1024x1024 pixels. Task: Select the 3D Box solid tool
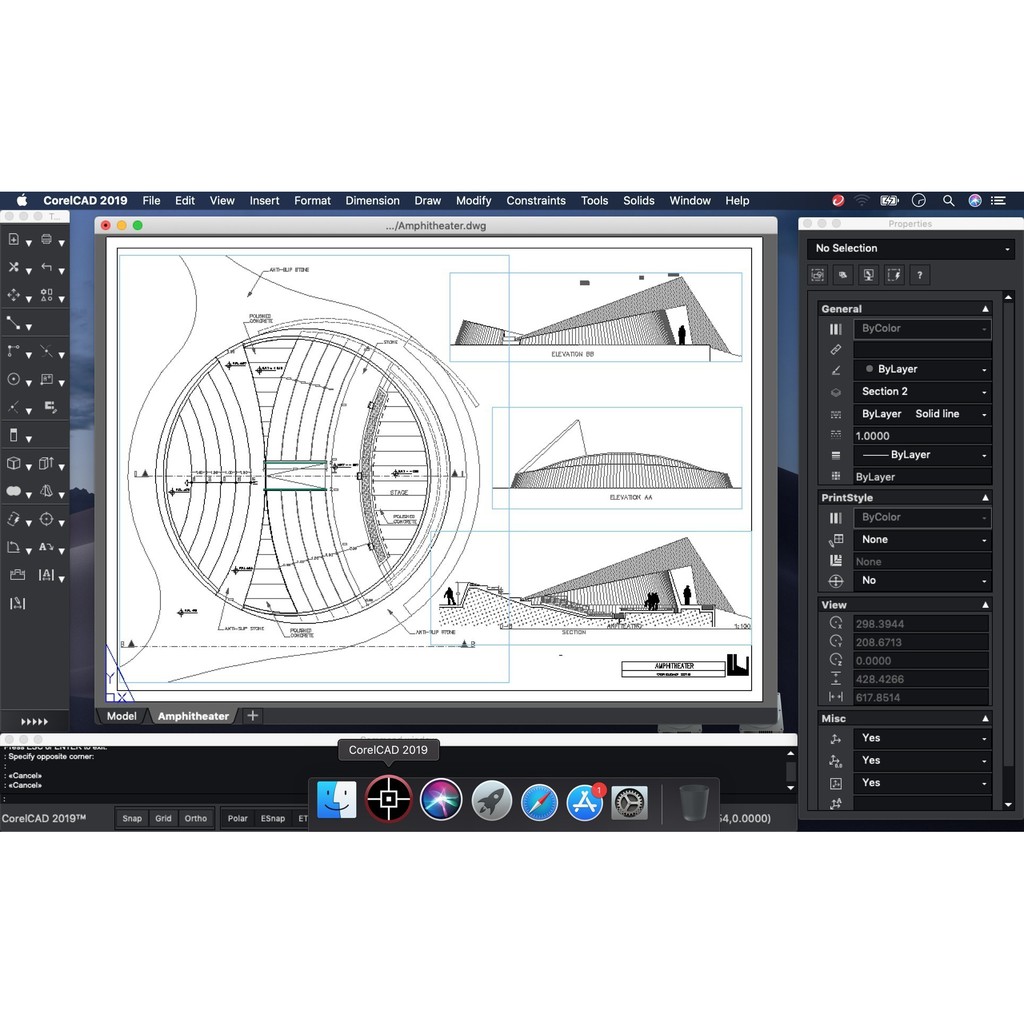click(14, 464)
